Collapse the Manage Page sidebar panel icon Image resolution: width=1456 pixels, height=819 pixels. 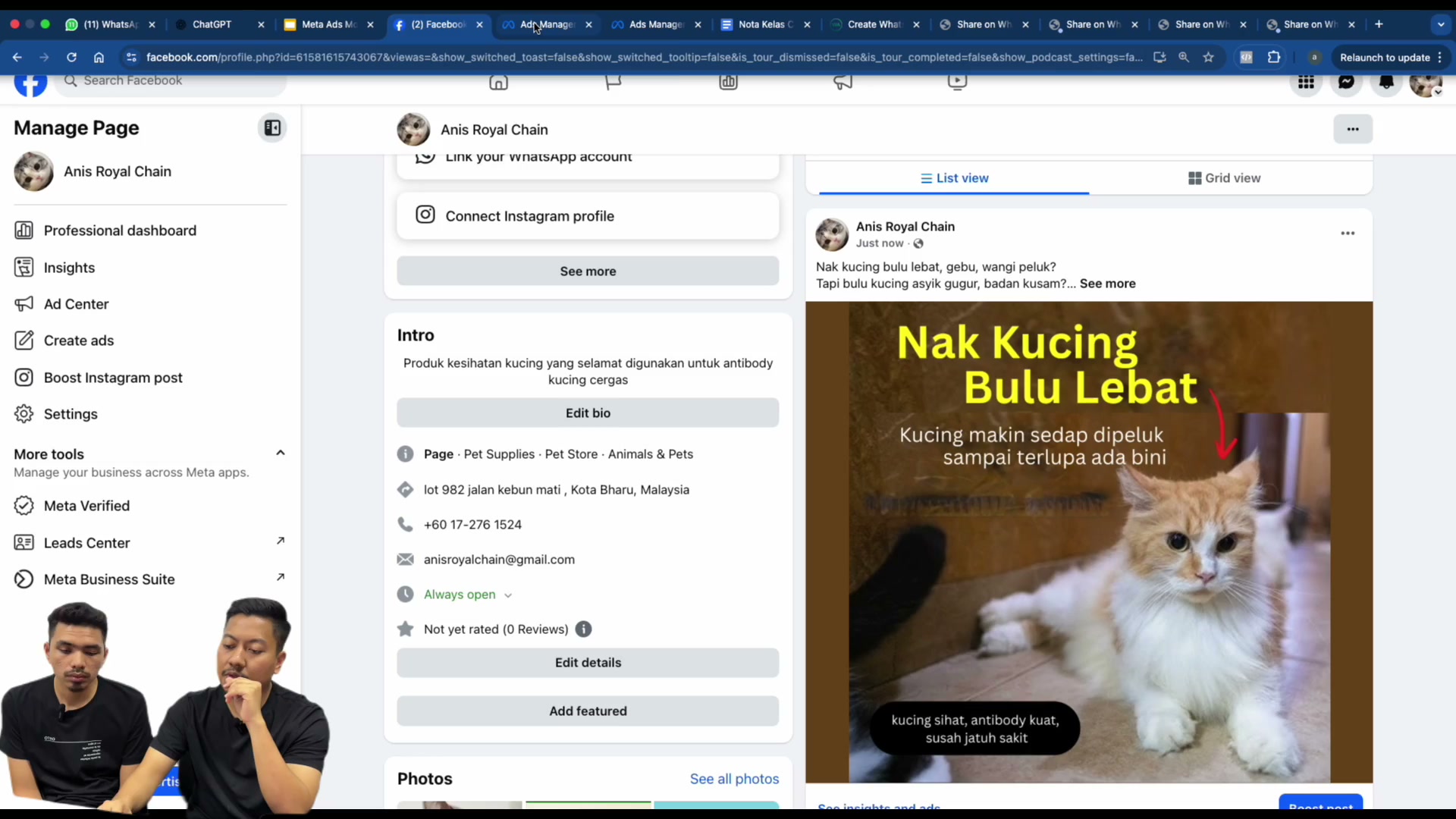click(x=272, y=128)
